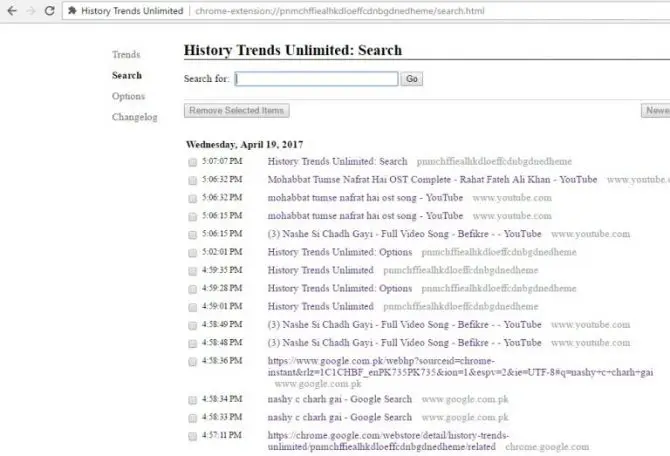
Task: Click chrome.google.com domain text
Action: [x=547, y=447]
